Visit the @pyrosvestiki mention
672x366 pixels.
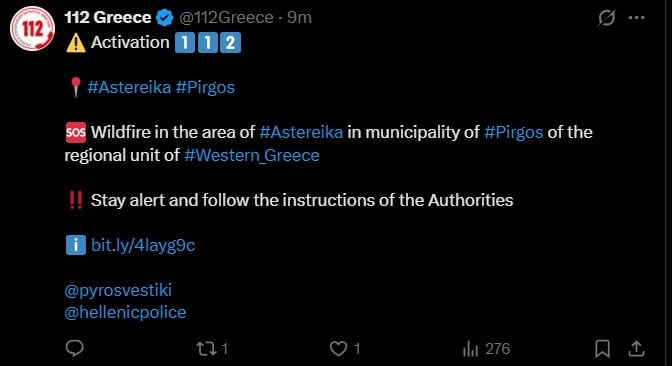tap(118, 290)
